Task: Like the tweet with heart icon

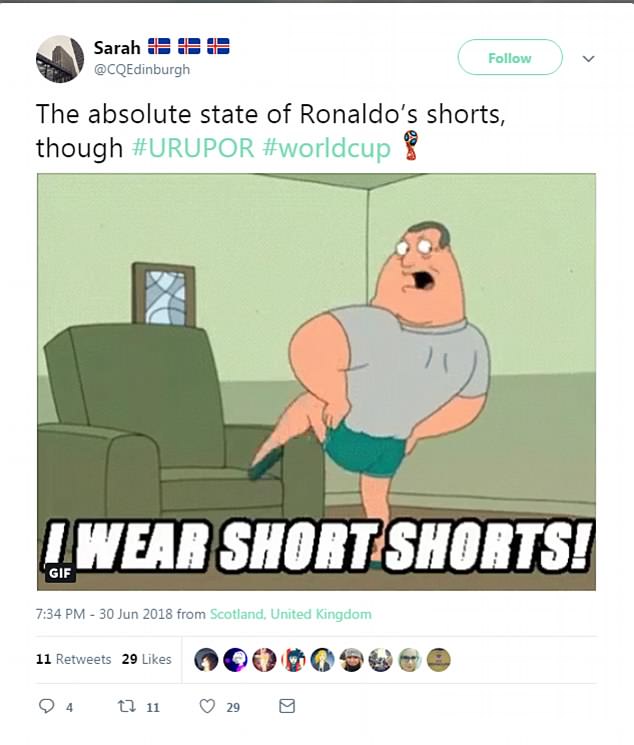Action: tap(207, 707)
